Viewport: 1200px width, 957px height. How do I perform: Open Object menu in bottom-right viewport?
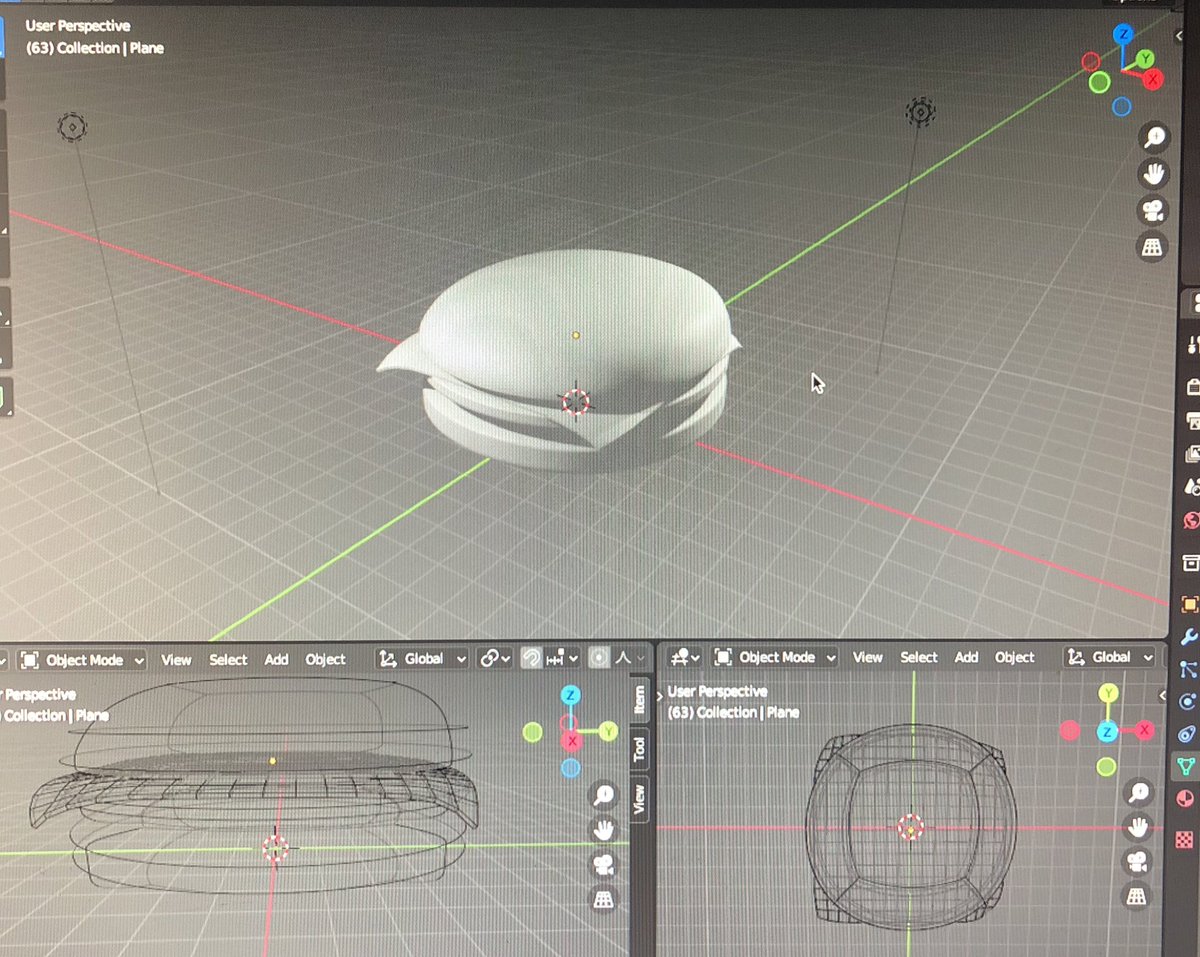tap(1014, 657)
